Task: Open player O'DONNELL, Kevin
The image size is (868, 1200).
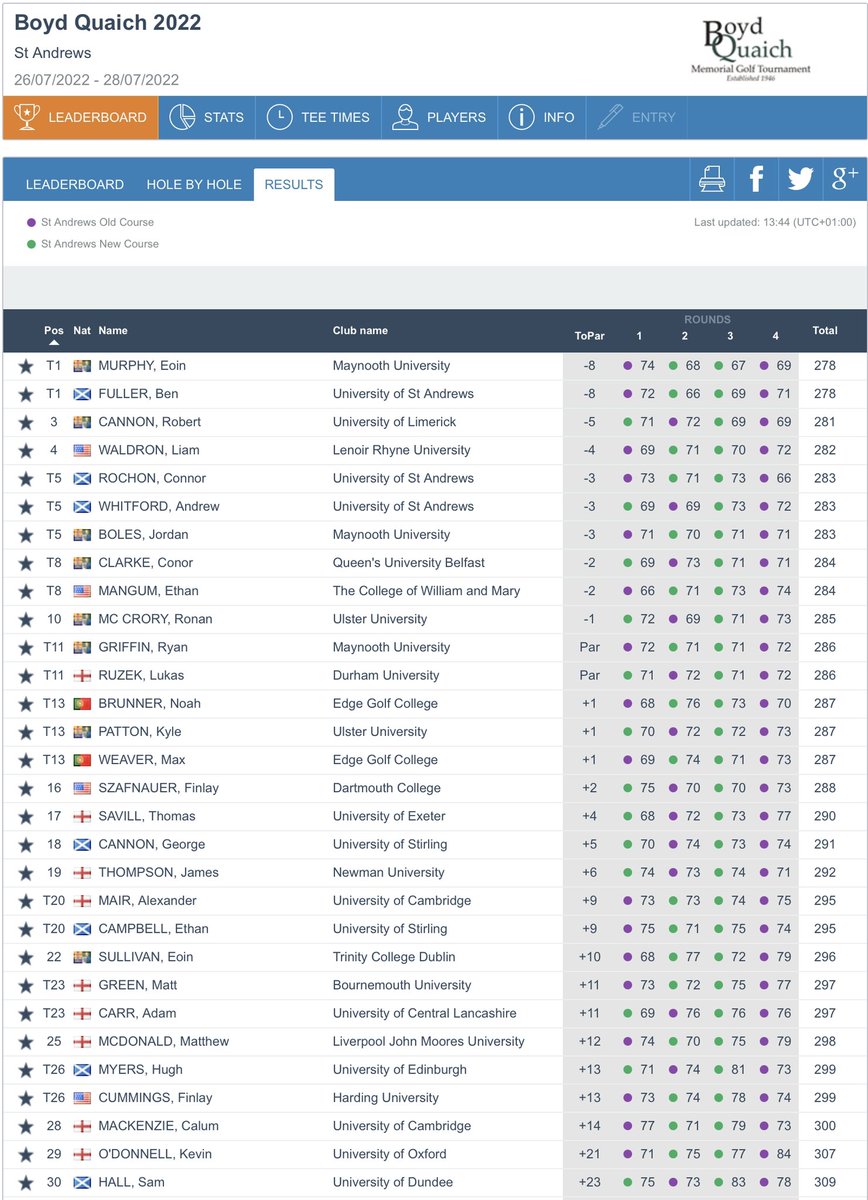Action: point(155,1154)
